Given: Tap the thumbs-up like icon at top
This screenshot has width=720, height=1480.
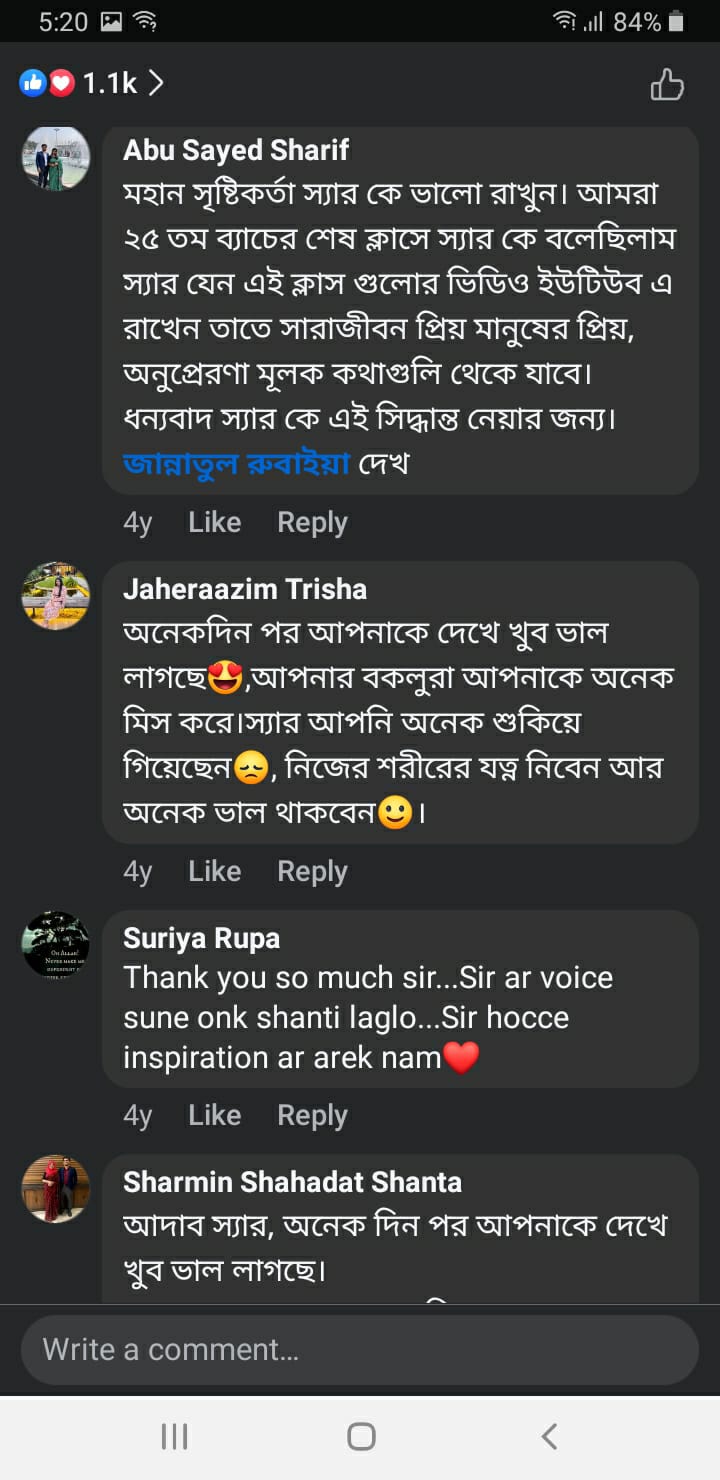Looking at the screenshot, I should (x=667, y=85).
